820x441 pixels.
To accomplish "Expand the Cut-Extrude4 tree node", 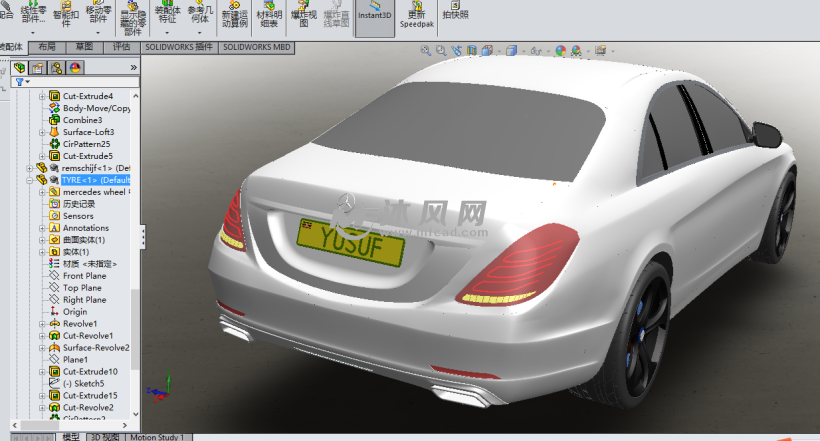I will pos(42,96).
